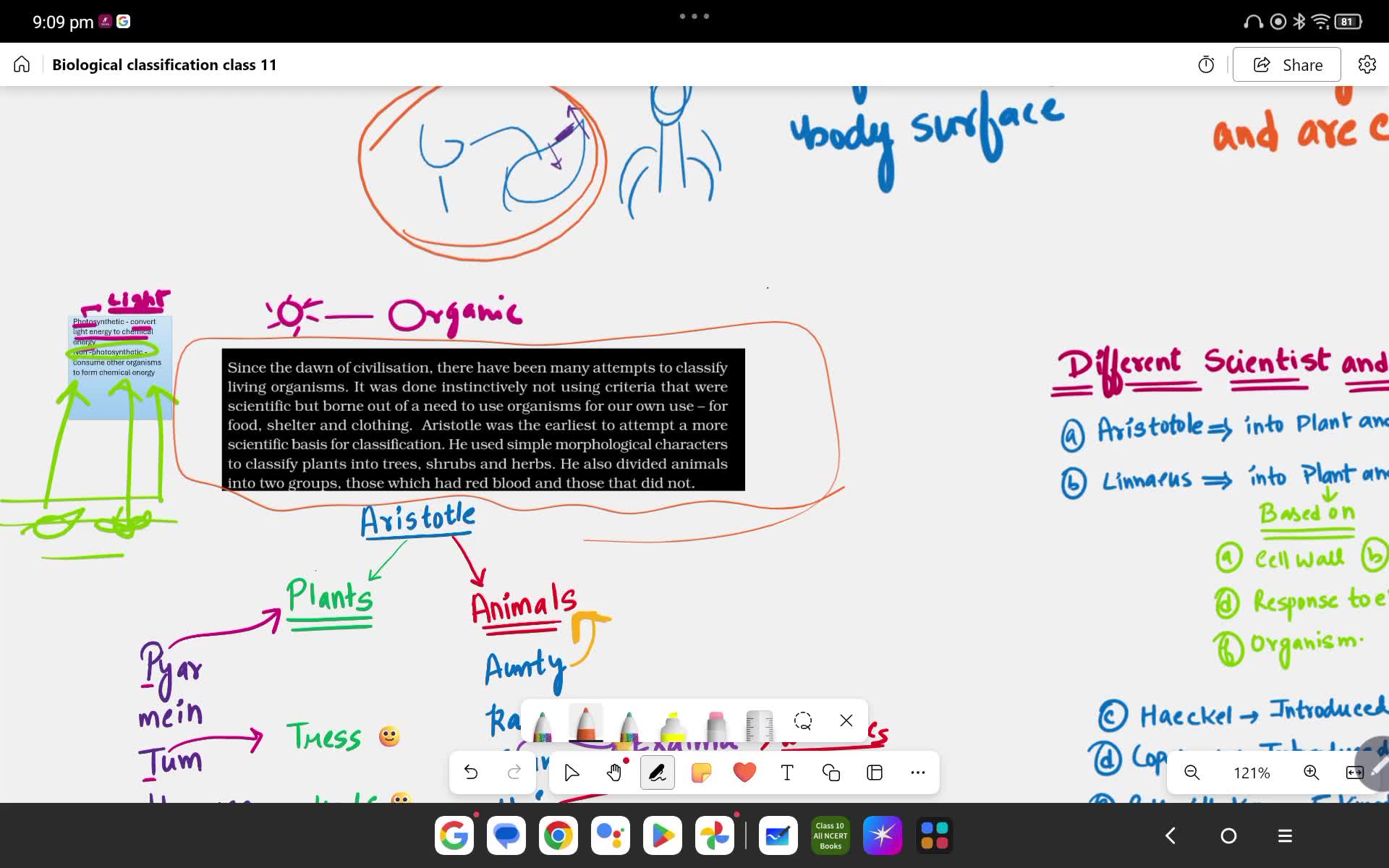Open the app folder in taskbar
This screenshot has width=1389, height=868.
(935, 835)
